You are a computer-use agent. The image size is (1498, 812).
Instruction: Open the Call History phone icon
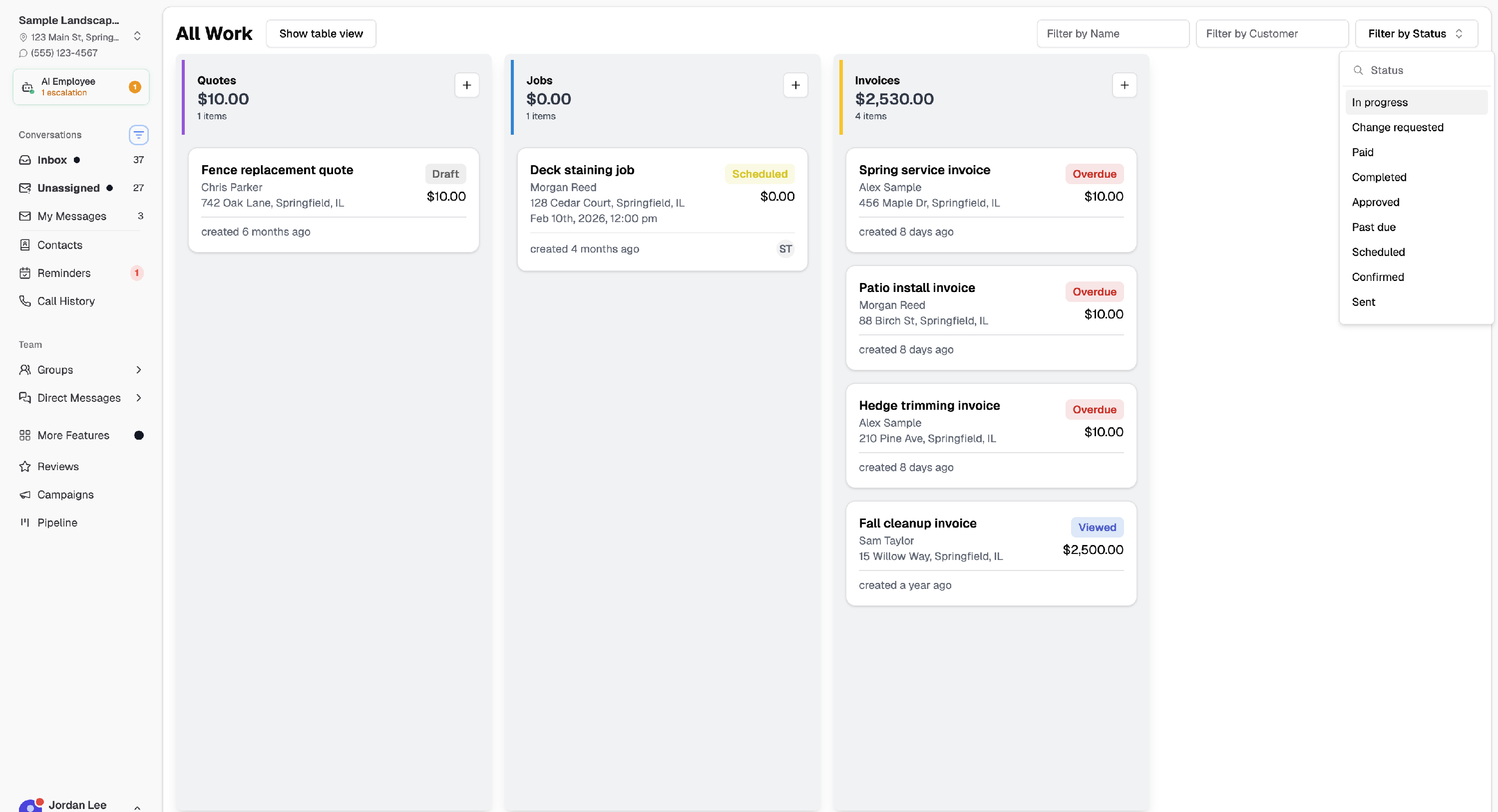[24, 301]
